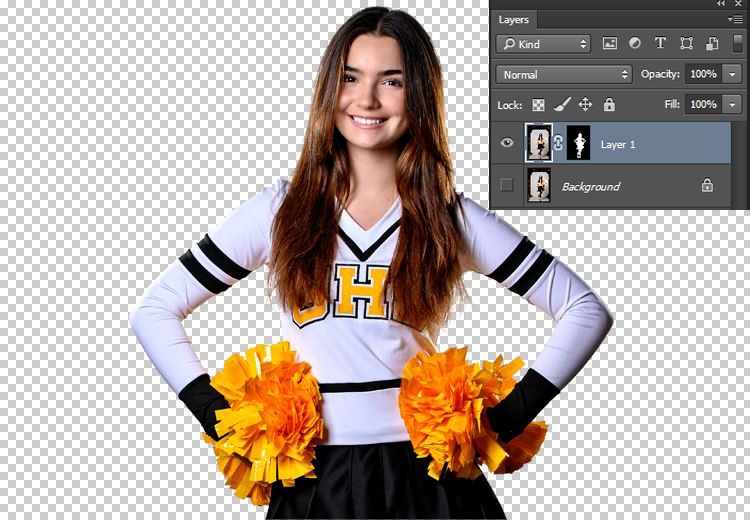The width and height of the screenshot is (750, 520).
Task: Switch to the Layers tab
Action: 514,20
